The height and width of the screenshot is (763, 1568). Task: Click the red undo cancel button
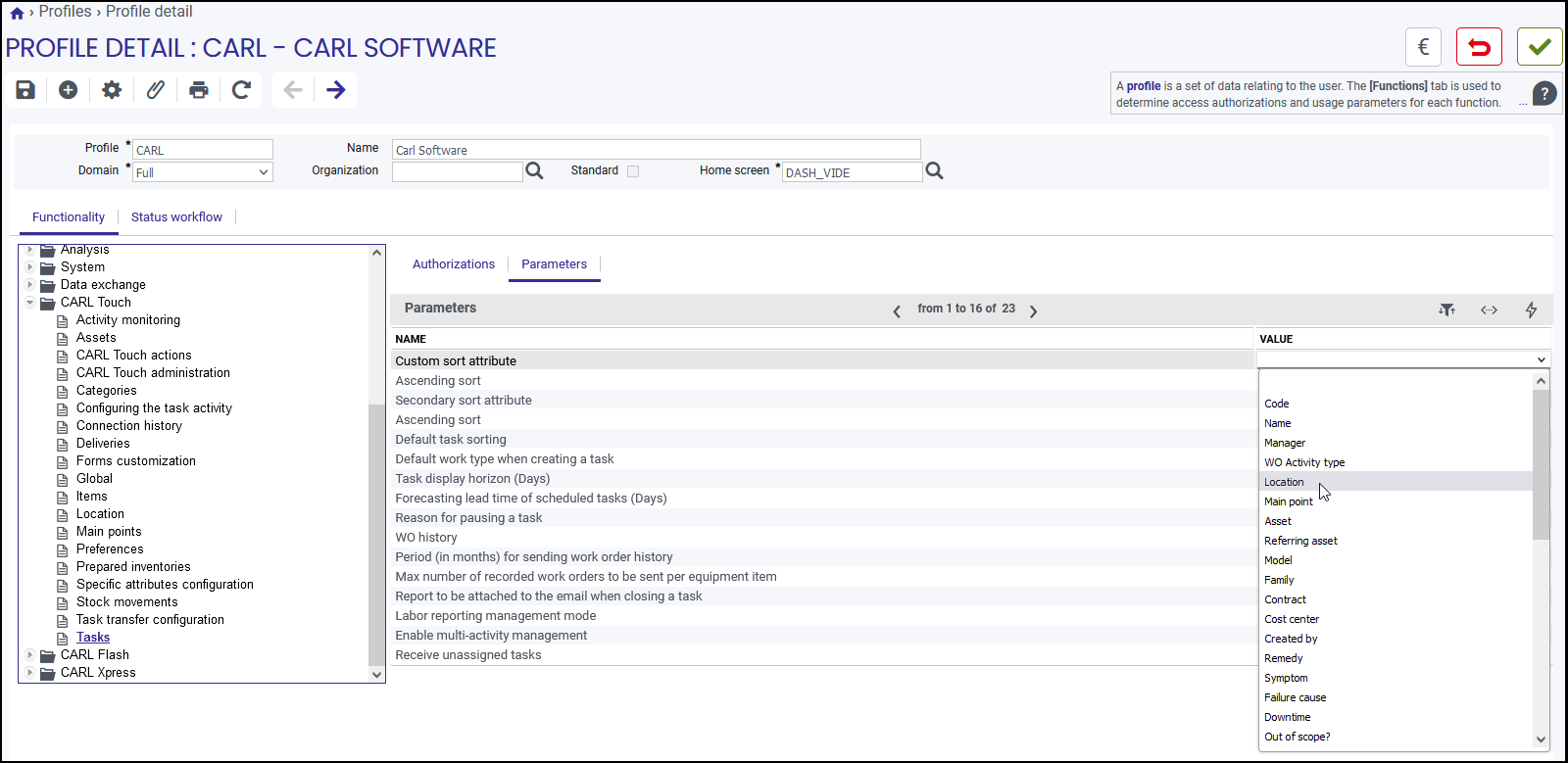pyautogui.click(x=1479, y=47)
